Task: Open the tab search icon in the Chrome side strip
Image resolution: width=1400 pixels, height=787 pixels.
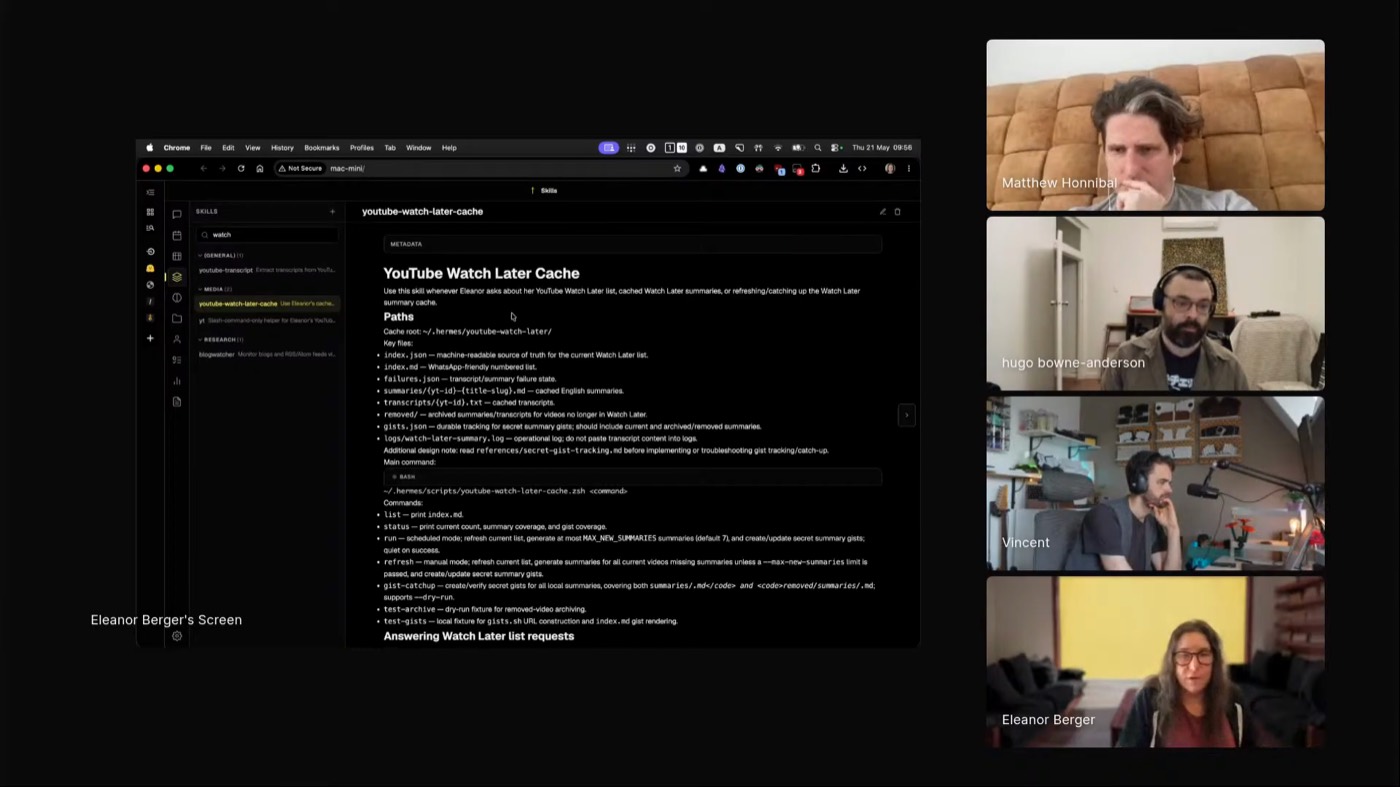Action: 150,228
